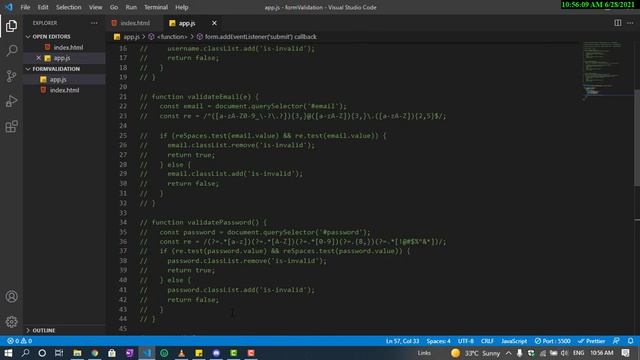Change Spaces: 4 indentation setting
Image resolution: width=640 pixels, height=360 pixels.
point(438,341)
